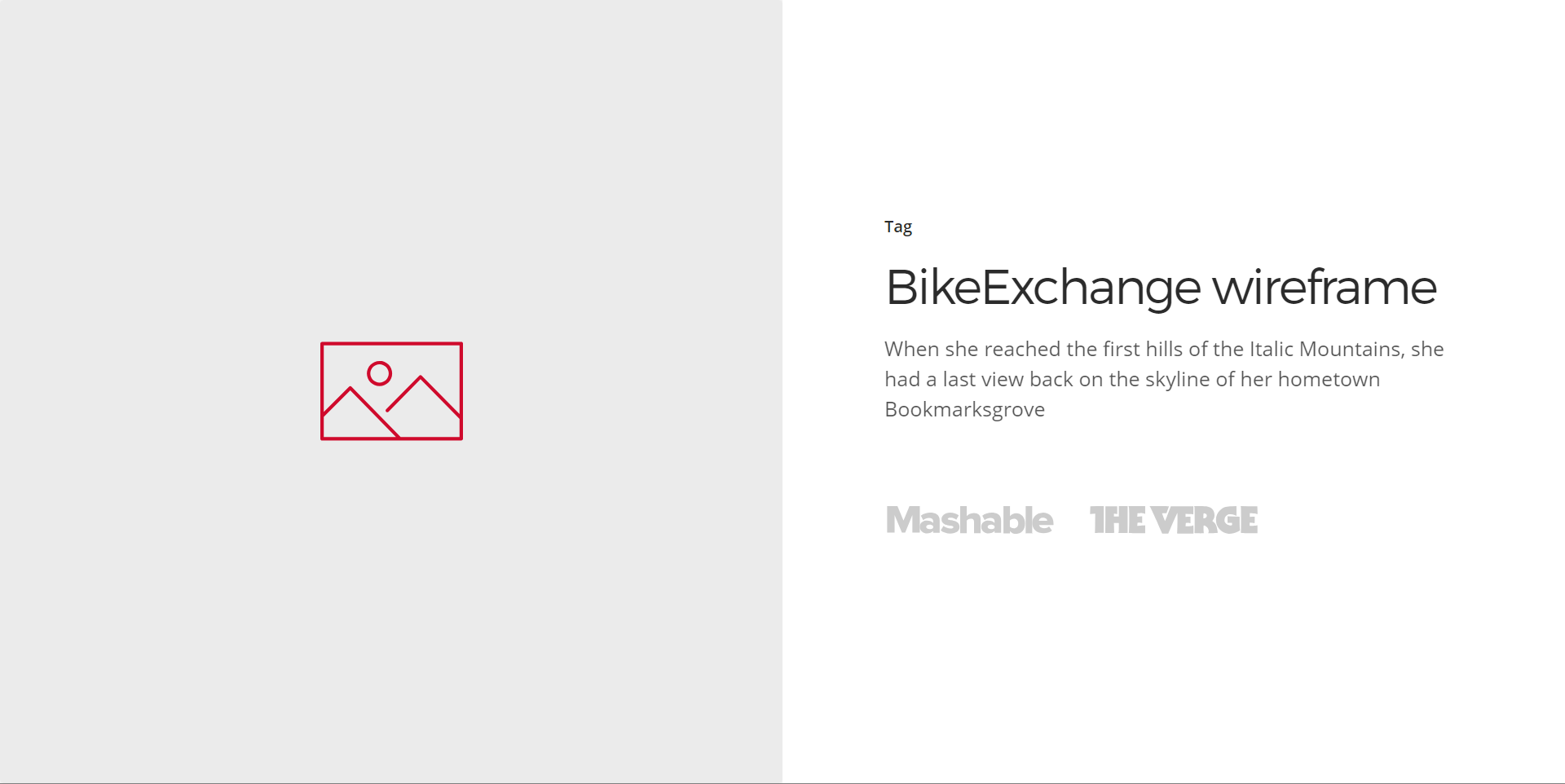Click the word Bookmarksgrove
Image resolution: width=1565 pixels, height=784 pixels.
point(964,410)
